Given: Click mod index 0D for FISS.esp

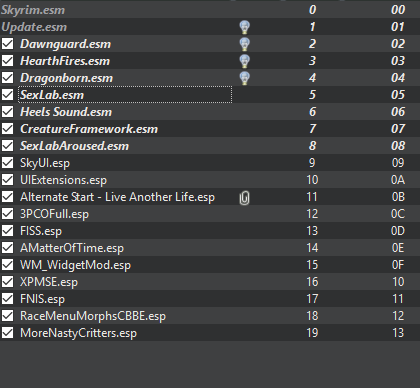Looking at the screenshot, I should point(398,231).
